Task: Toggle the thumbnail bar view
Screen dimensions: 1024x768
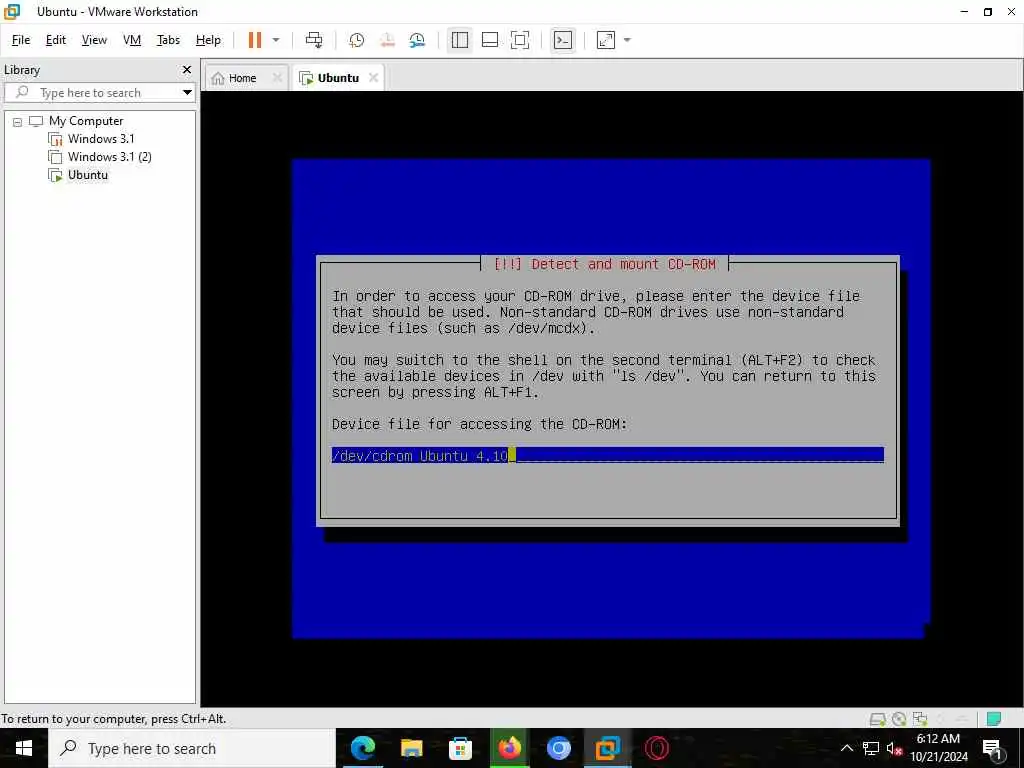Action: pyautogui.click(x=490, y=40)
